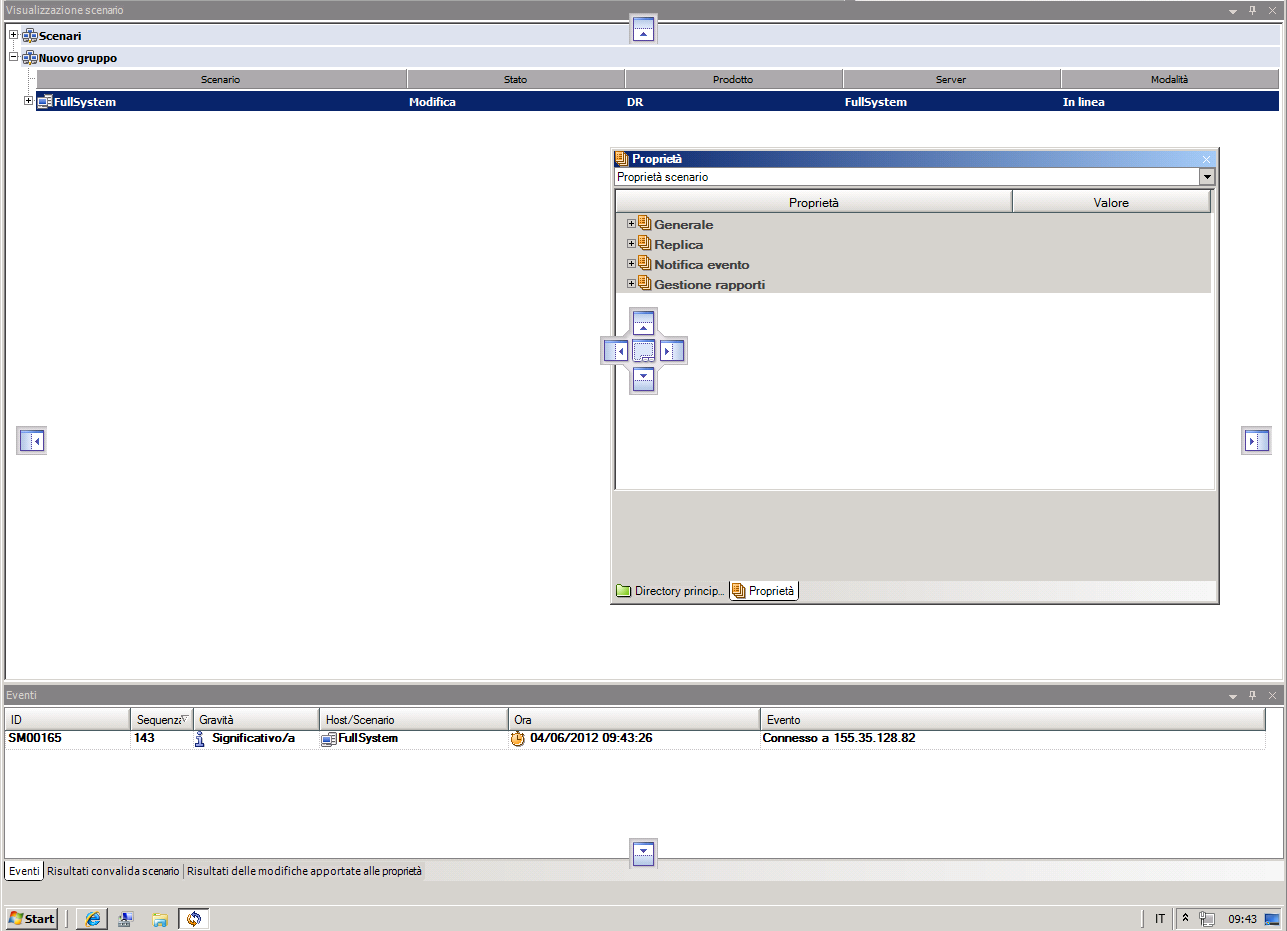1287x931 pixels.
Task: Click the down arrow in the center docking cluster
Action: tap(644, 379)
